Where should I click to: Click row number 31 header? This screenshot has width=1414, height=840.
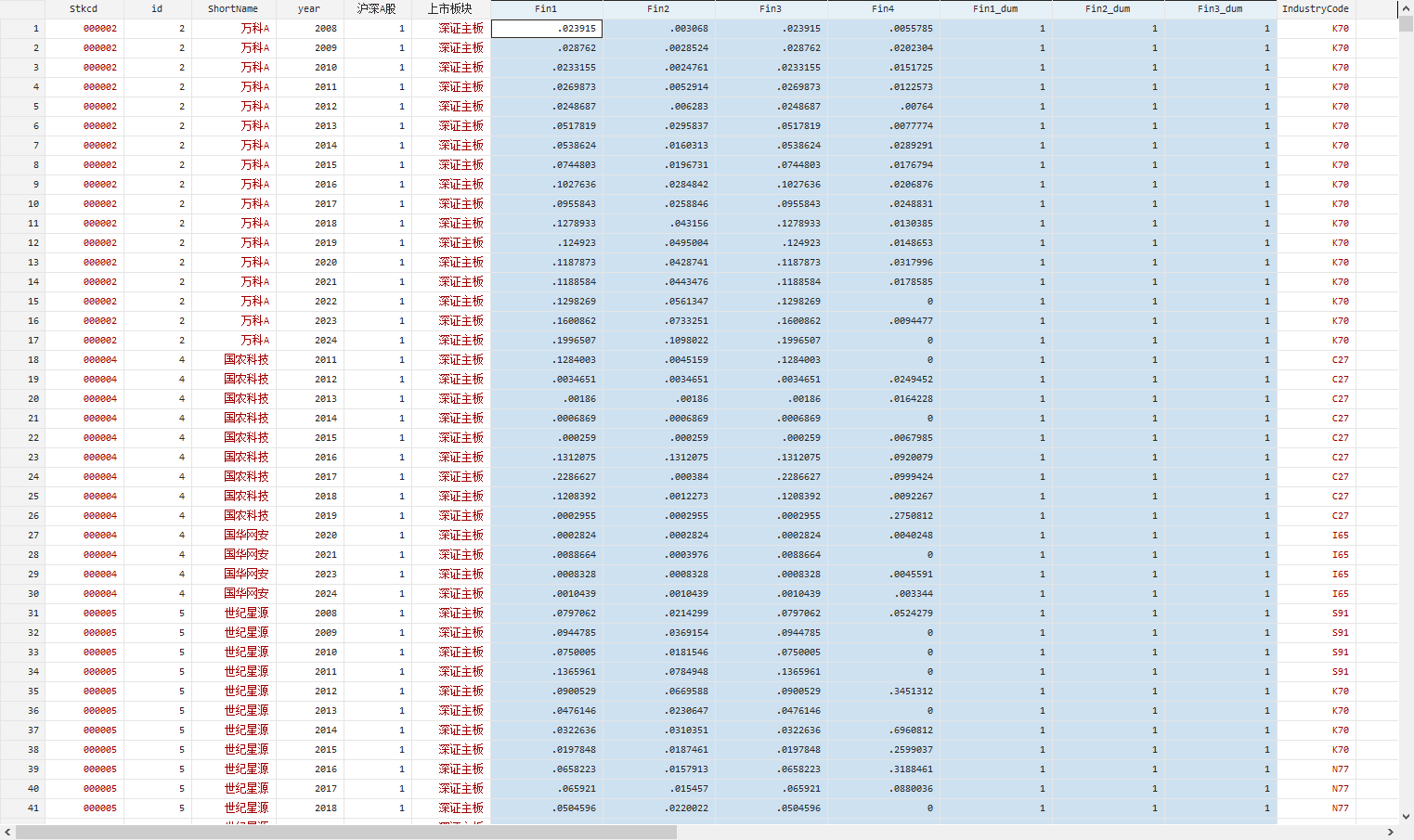pos(22,614)
